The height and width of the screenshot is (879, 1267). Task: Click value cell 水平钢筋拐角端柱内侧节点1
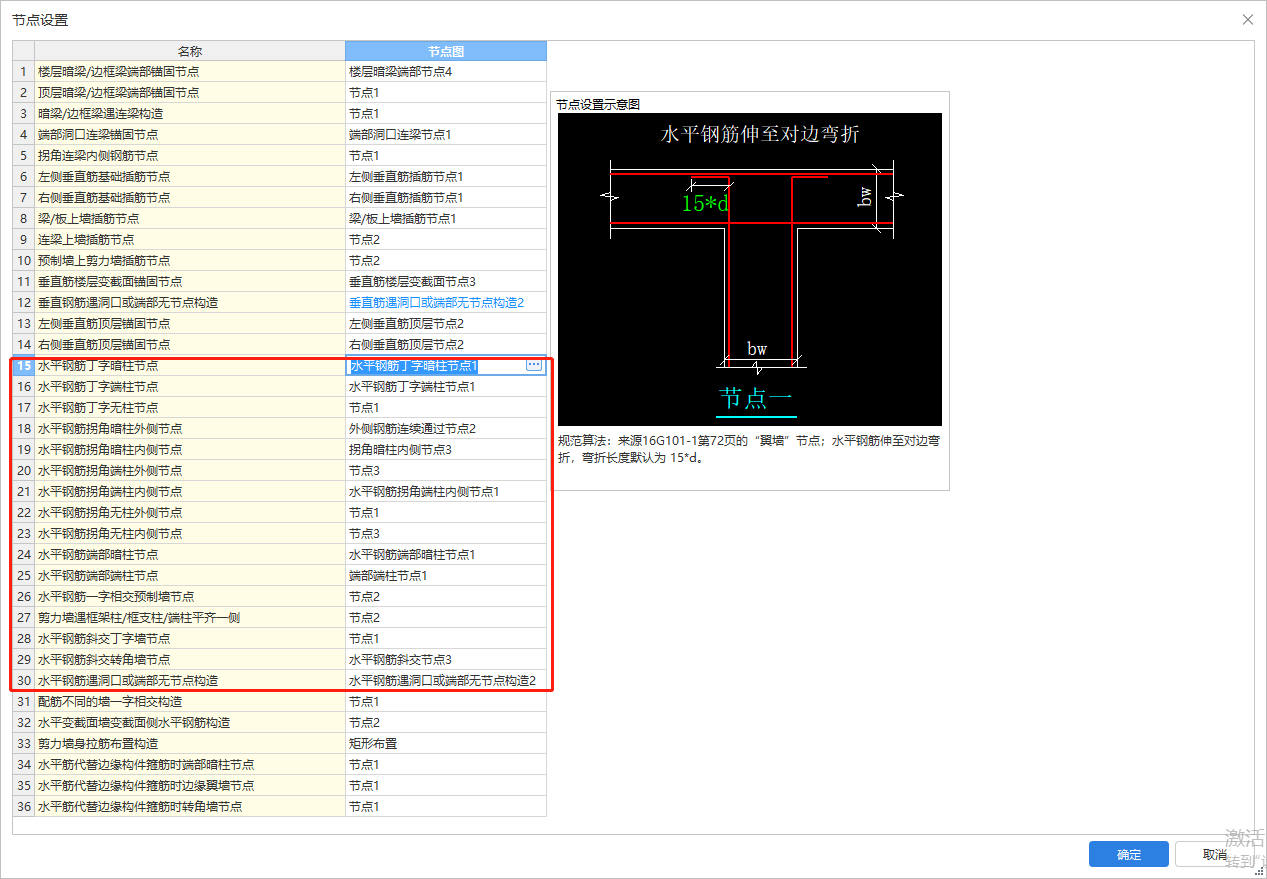click(x=446, y=492)
